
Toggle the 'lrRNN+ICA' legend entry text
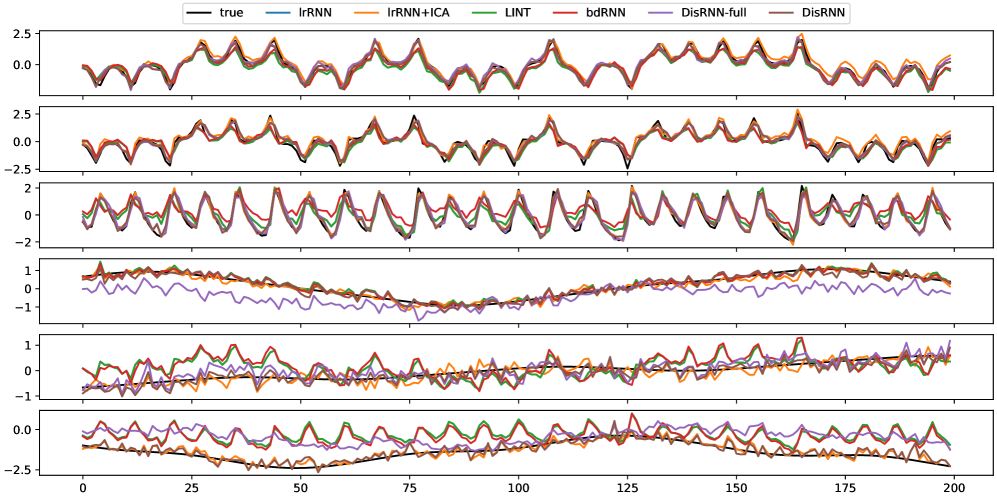[x=417, y=13]
